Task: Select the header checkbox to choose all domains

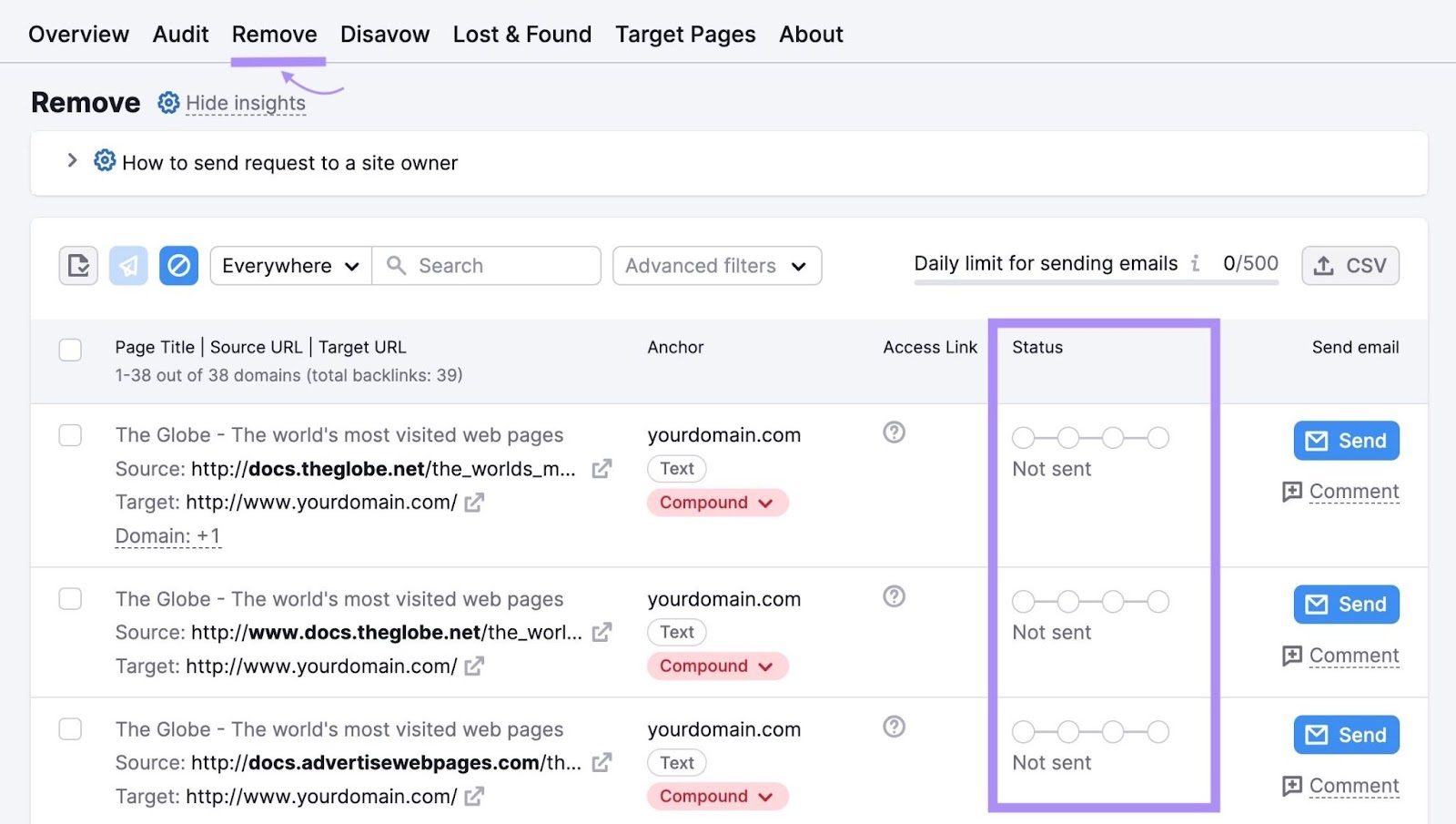Action: [70, 349]
